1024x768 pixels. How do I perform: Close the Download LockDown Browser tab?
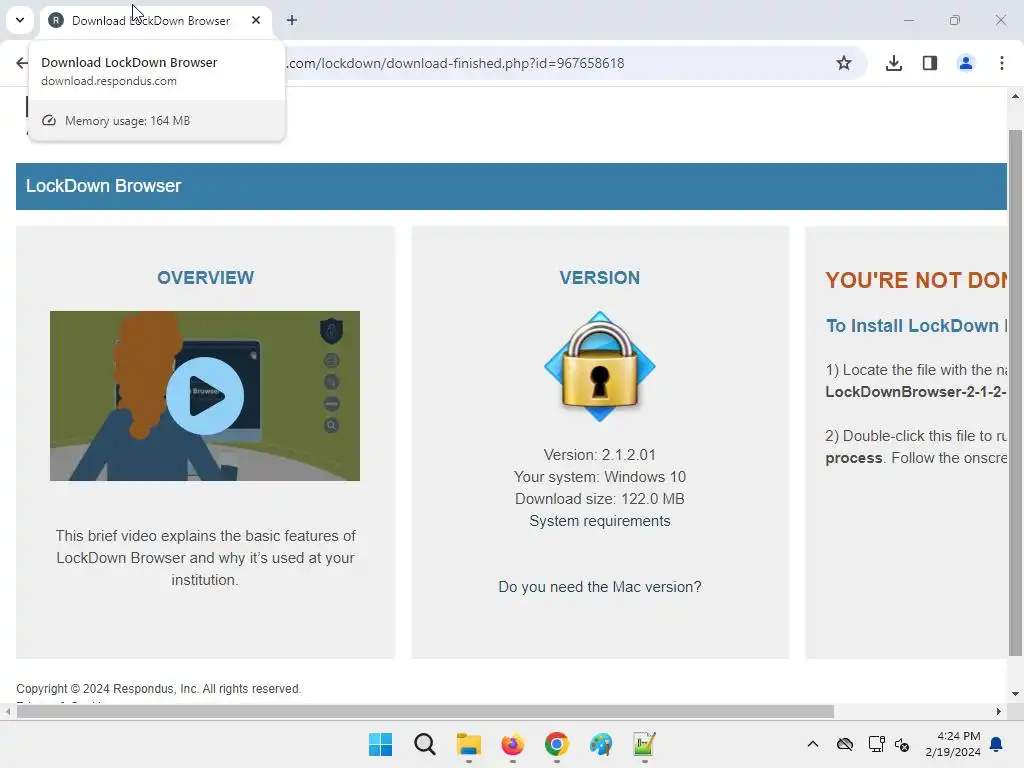[x=256, y=20]
